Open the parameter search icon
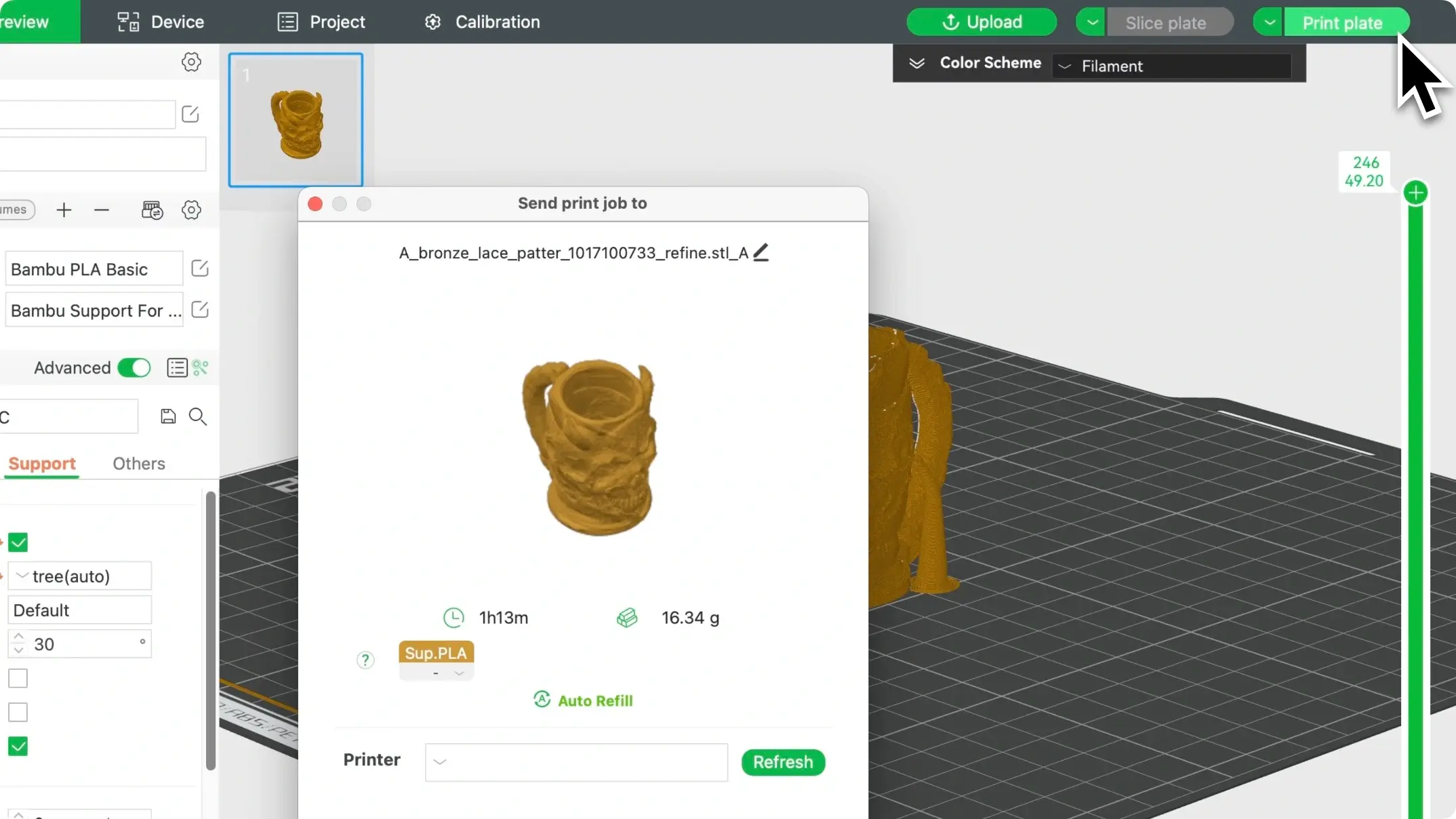The height and width of the screenshot is (819, 1456). tap(197, 416)
